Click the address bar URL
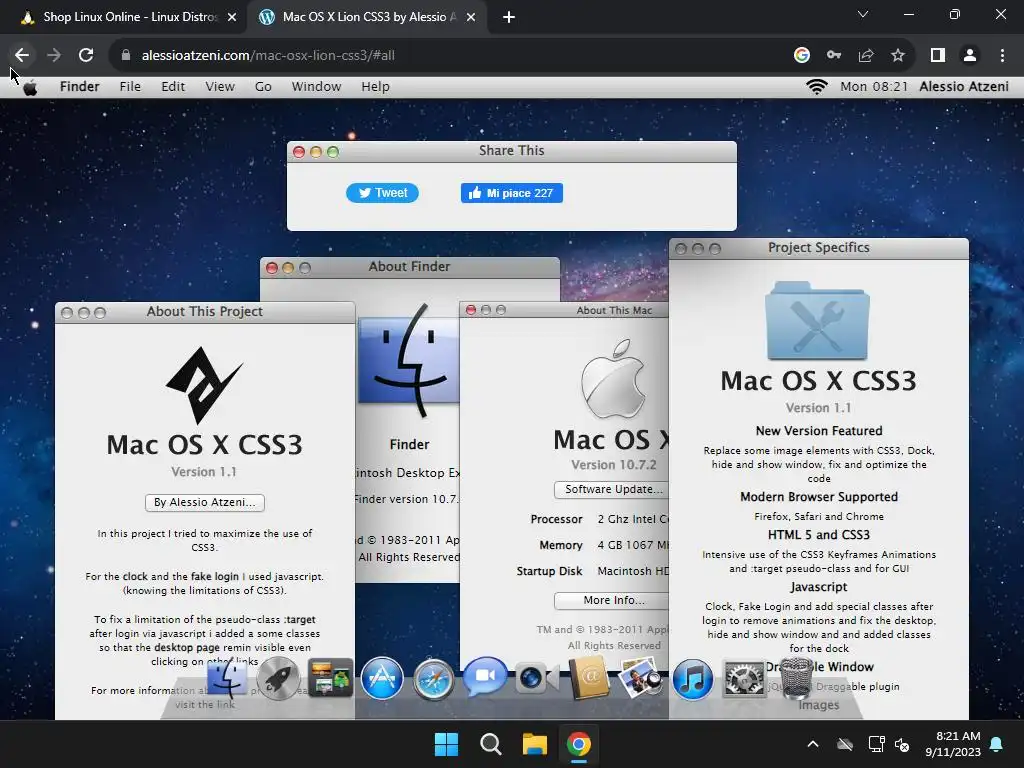1024x768 pixels. click(x=268, y=56)
